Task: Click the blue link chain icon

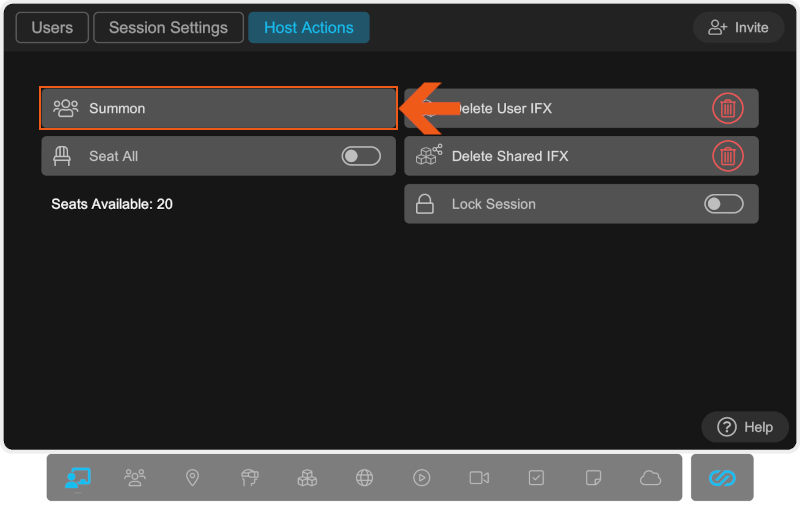Action: [722, 478]
